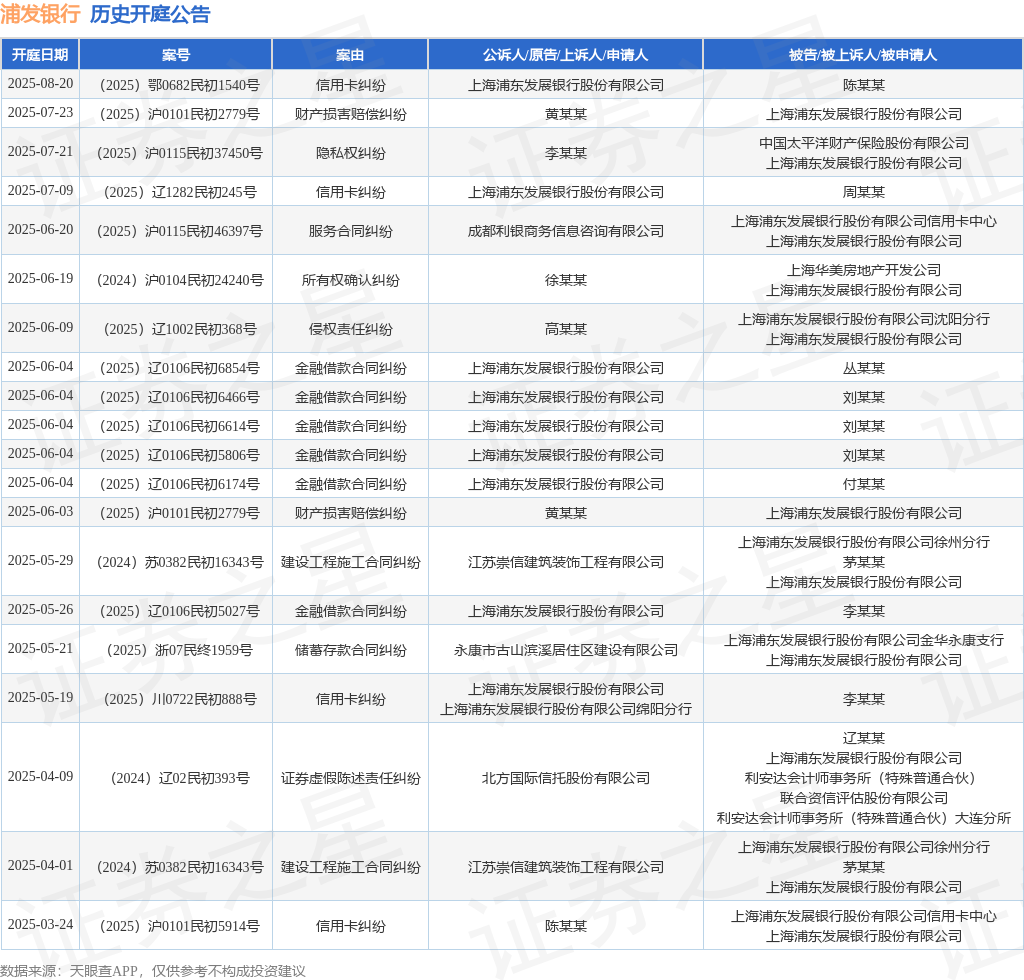This screenshot has height=980, width=1024.
Task: Click the date 2025-07-09
Action: click(x=40, y=191)
